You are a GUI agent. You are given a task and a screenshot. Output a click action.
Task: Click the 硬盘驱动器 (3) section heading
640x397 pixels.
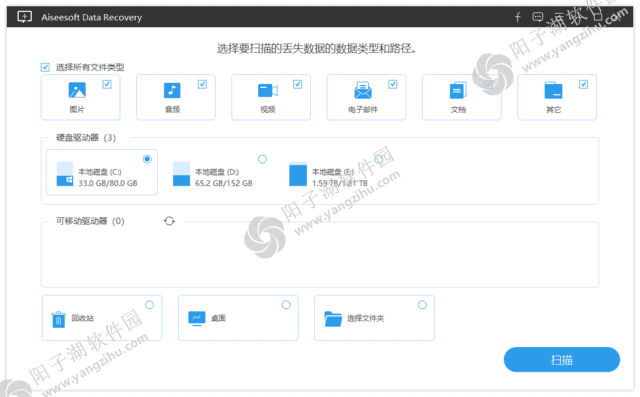point(86,138)
